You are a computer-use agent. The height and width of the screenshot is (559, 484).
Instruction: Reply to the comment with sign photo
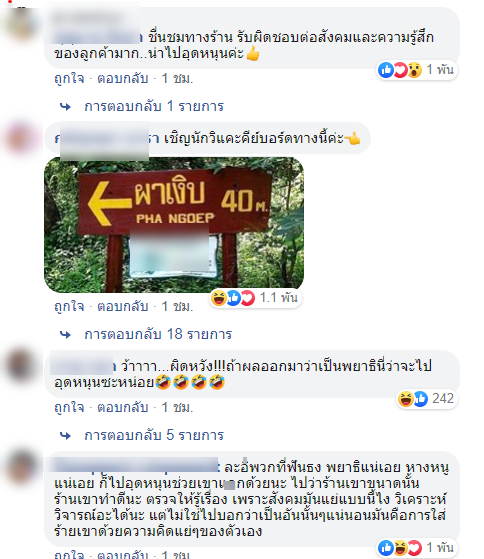point(123,306)
